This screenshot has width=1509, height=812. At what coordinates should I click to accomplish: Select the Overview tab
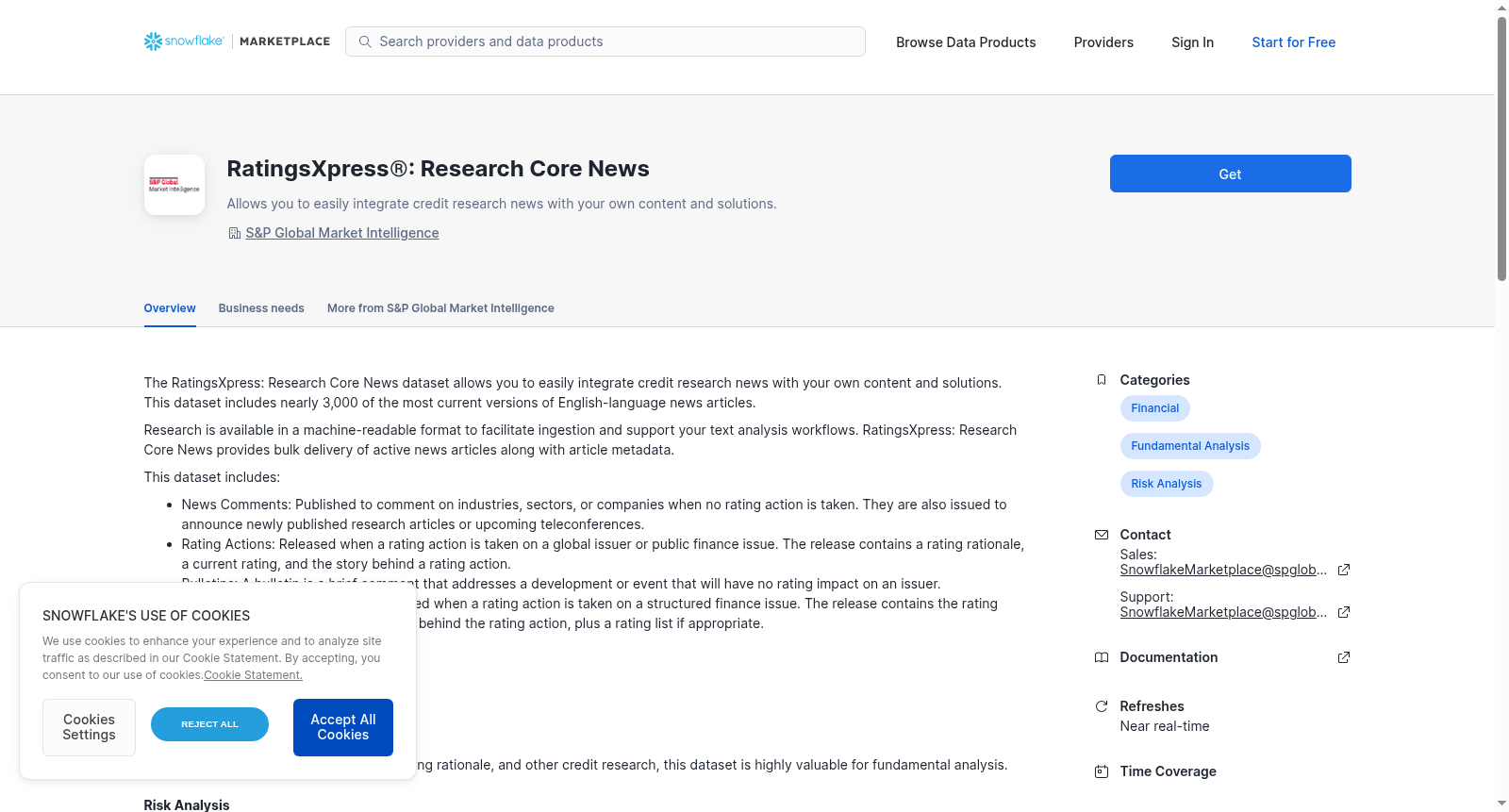[170, 308]
